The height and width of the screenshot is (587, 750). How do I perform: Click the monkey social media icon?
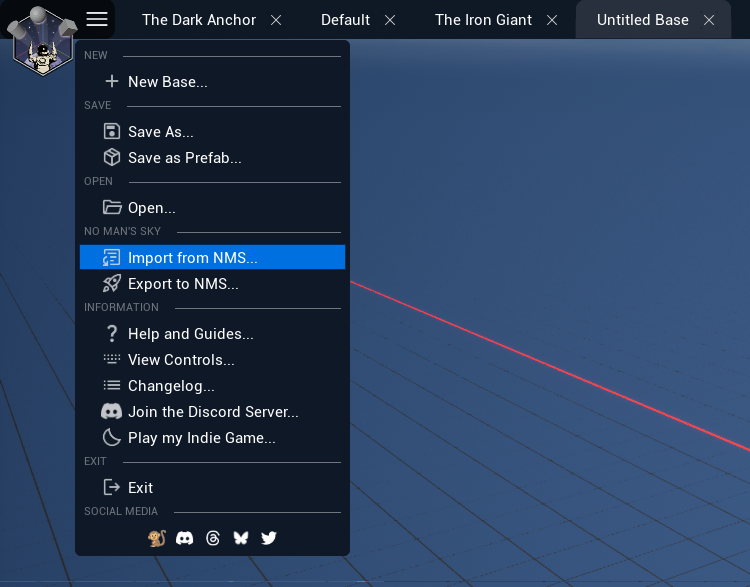pyautogui.click(x=156, y=538)
